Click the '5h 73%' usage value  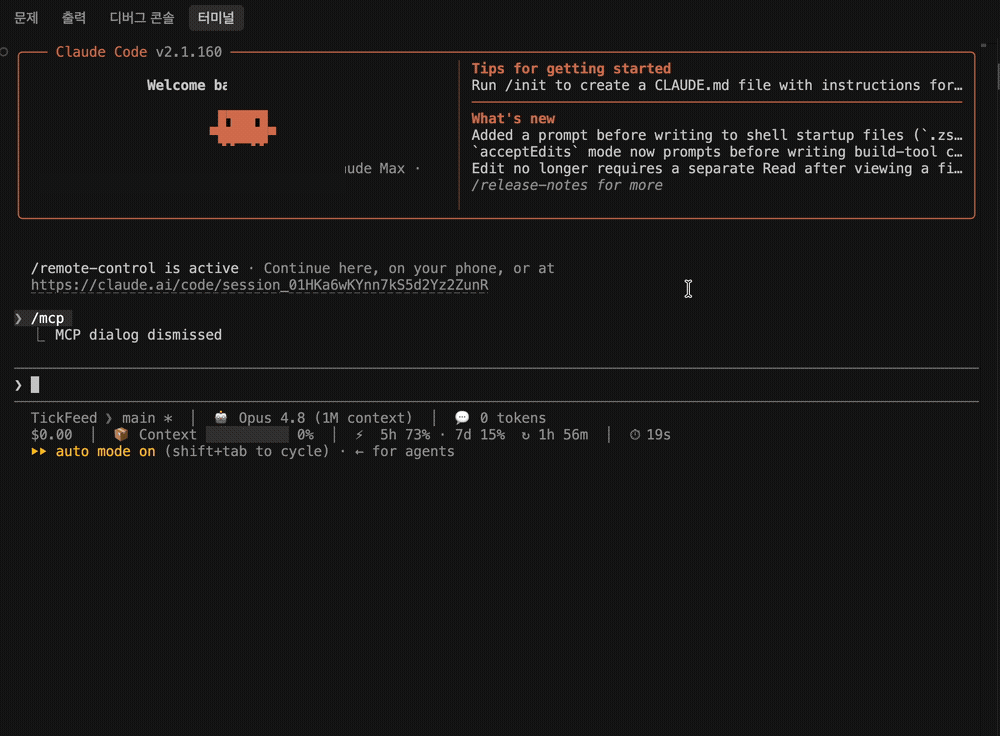click(405, 434)
